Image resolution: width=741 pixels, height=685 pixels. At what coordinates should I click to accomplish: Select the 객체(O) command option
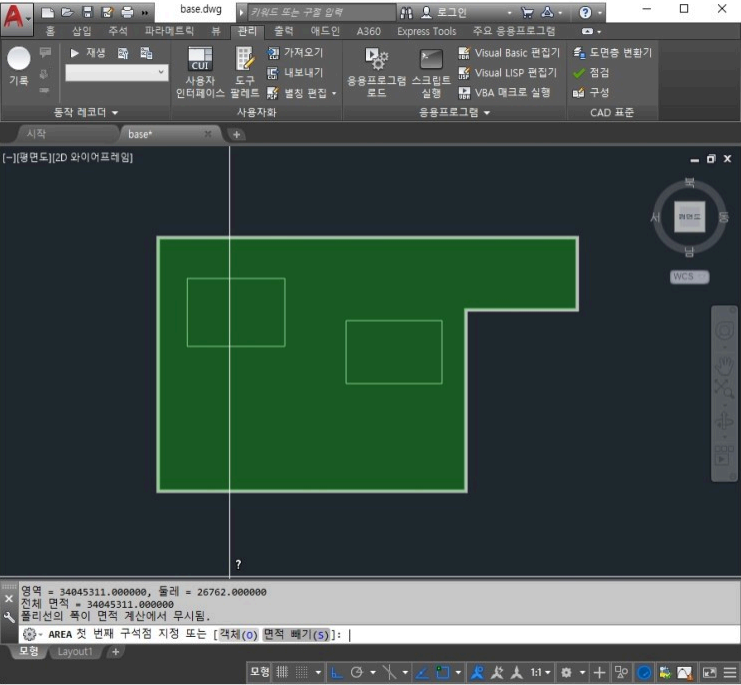[x=238, y=634]
